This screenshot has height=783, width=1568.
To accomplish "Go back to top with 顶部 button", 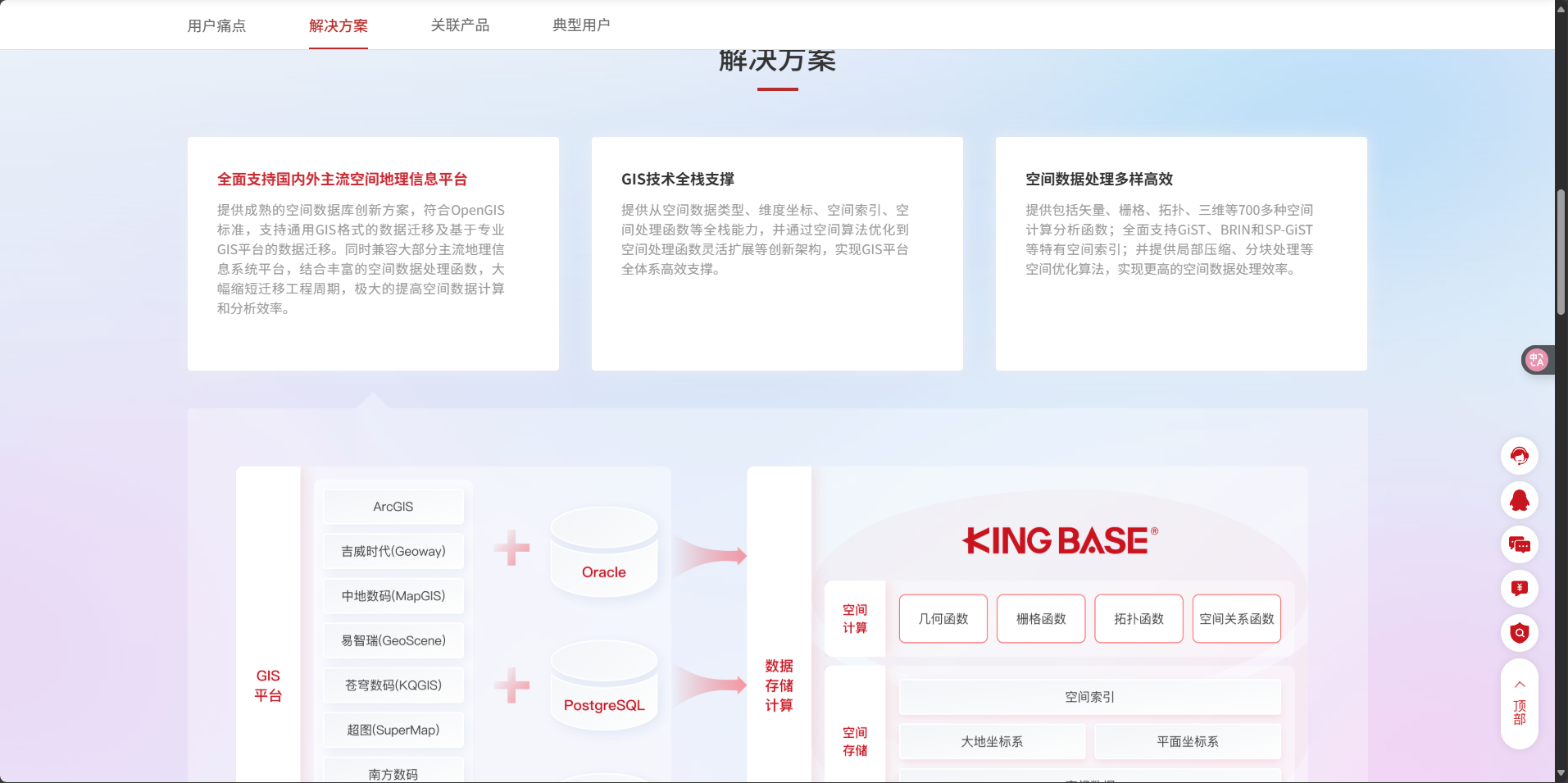I will tap(1519, 703).
